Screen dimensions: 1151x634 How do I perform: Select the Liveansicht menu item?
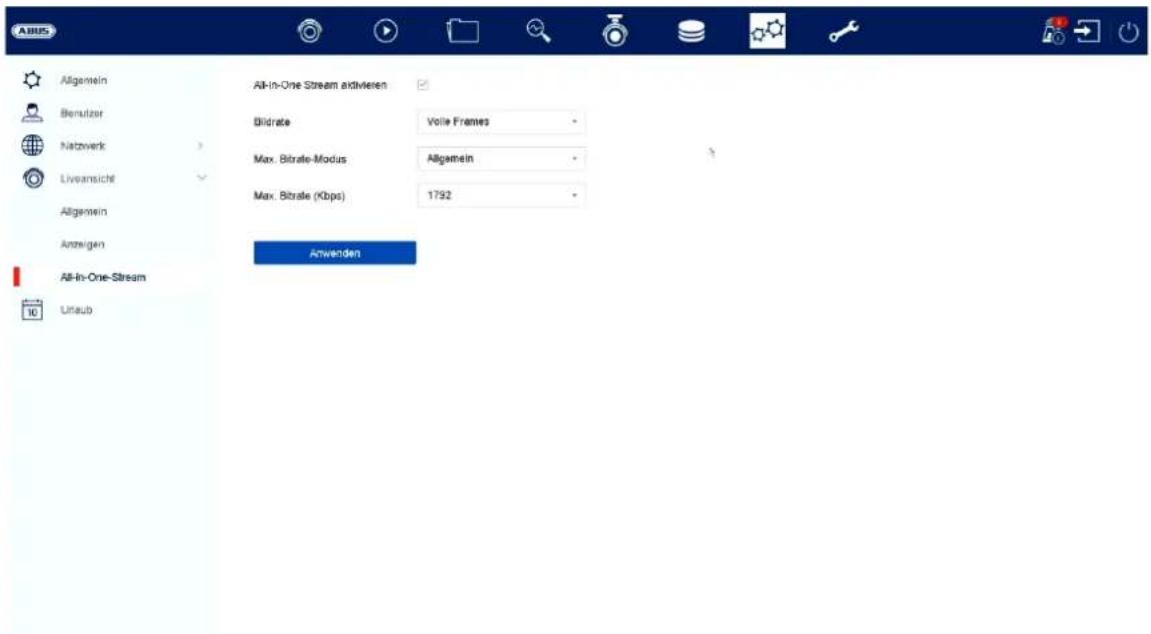pyautogui.click(x=87, y=178)
